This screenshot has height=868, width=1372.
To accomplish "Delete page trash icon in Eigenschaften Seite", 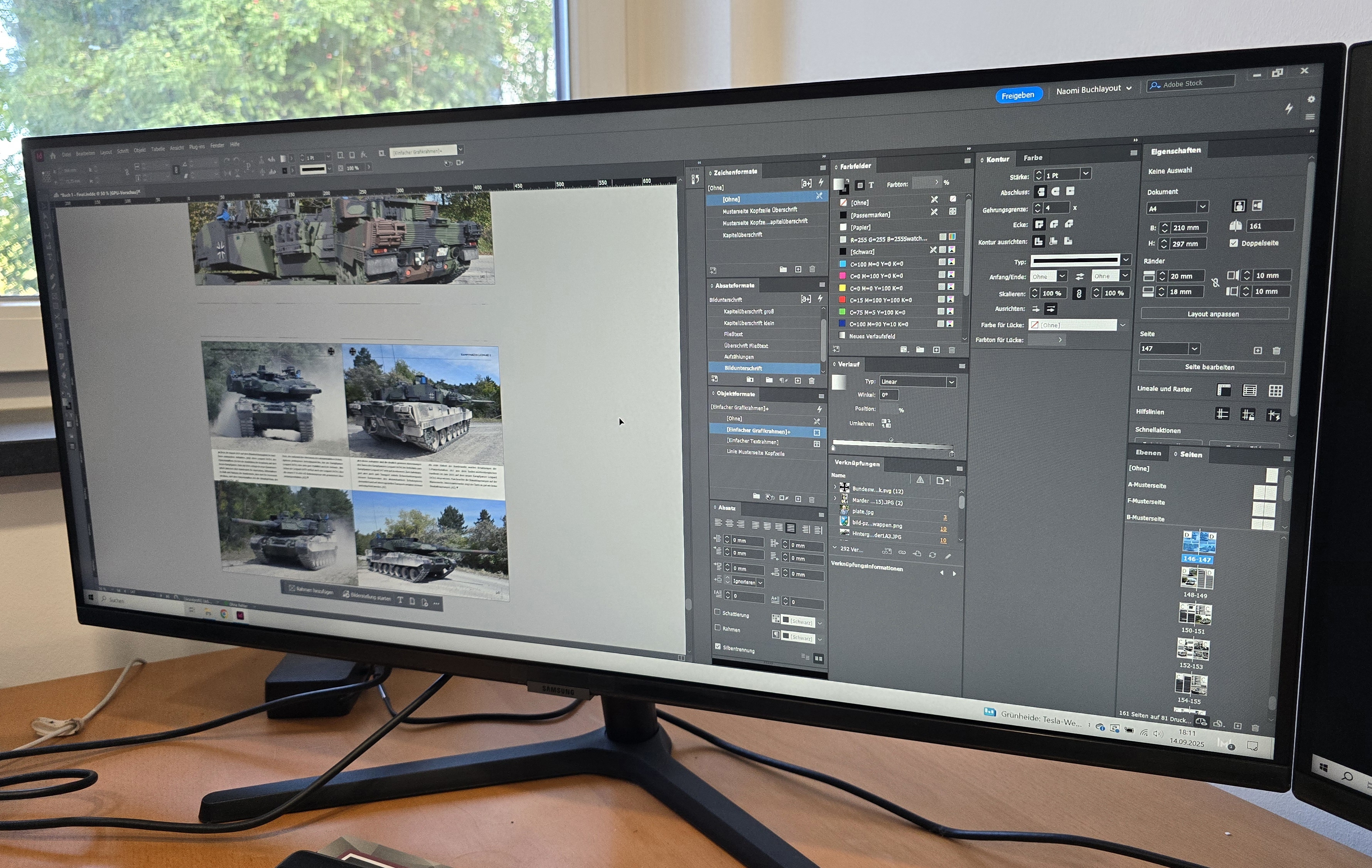I will [1276, 350].
